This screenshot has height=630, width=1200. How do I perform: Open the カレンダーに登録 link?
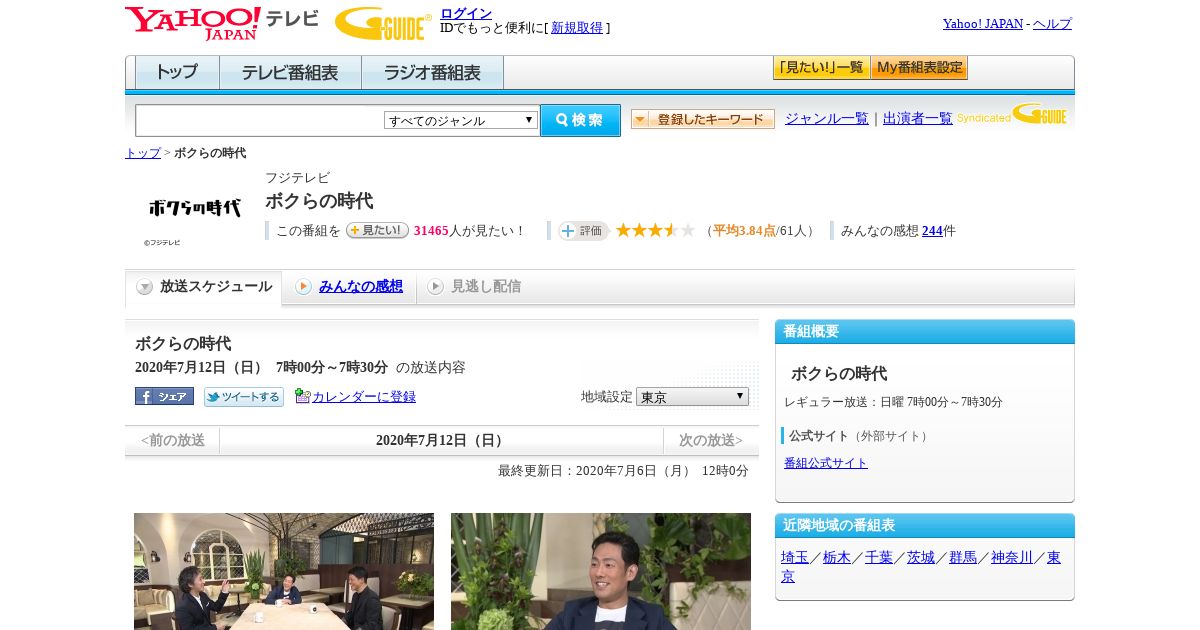[364, 397]
